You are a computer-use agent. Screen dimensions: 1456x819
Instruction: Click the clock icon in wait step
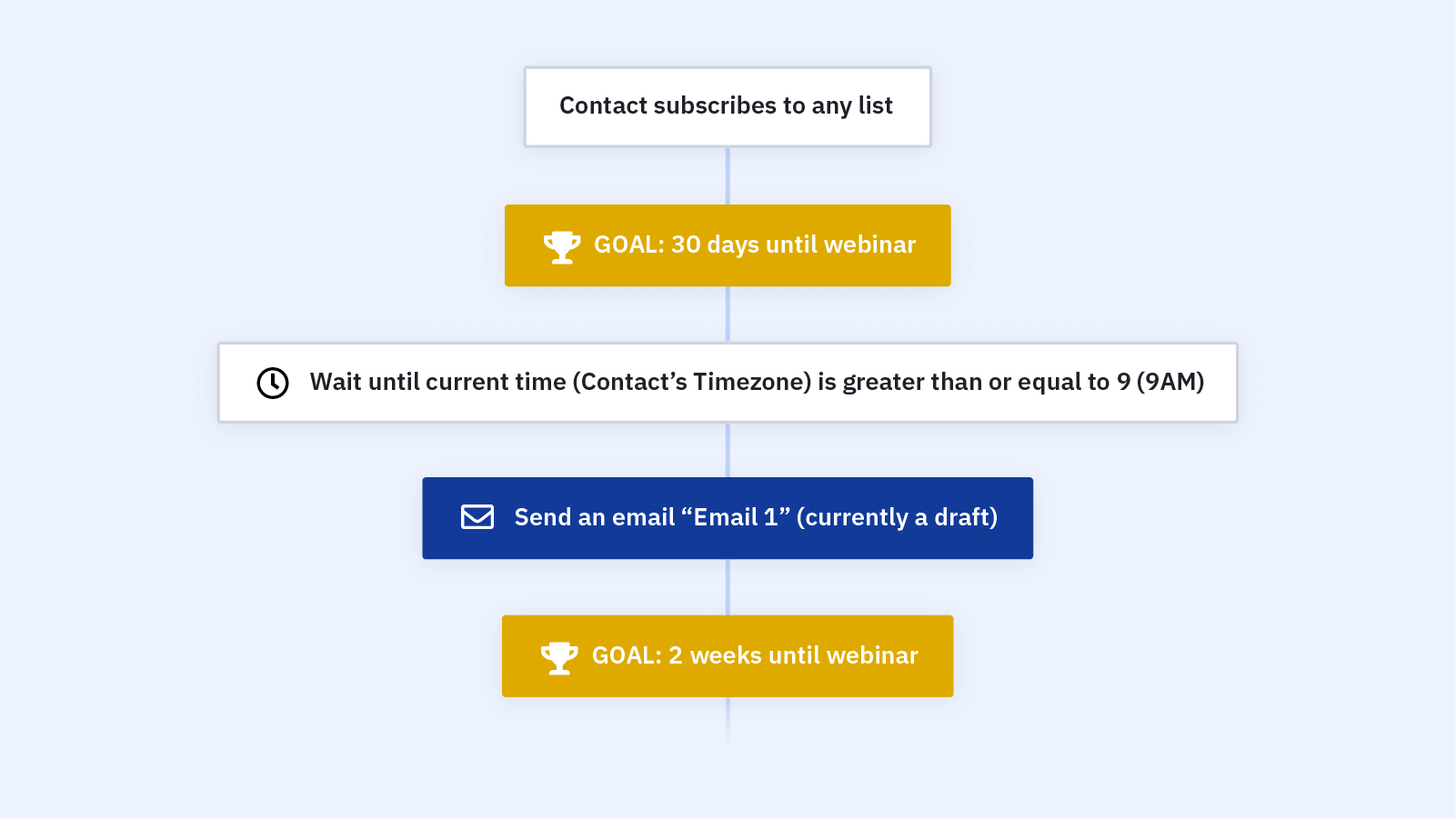pos(273,383)
